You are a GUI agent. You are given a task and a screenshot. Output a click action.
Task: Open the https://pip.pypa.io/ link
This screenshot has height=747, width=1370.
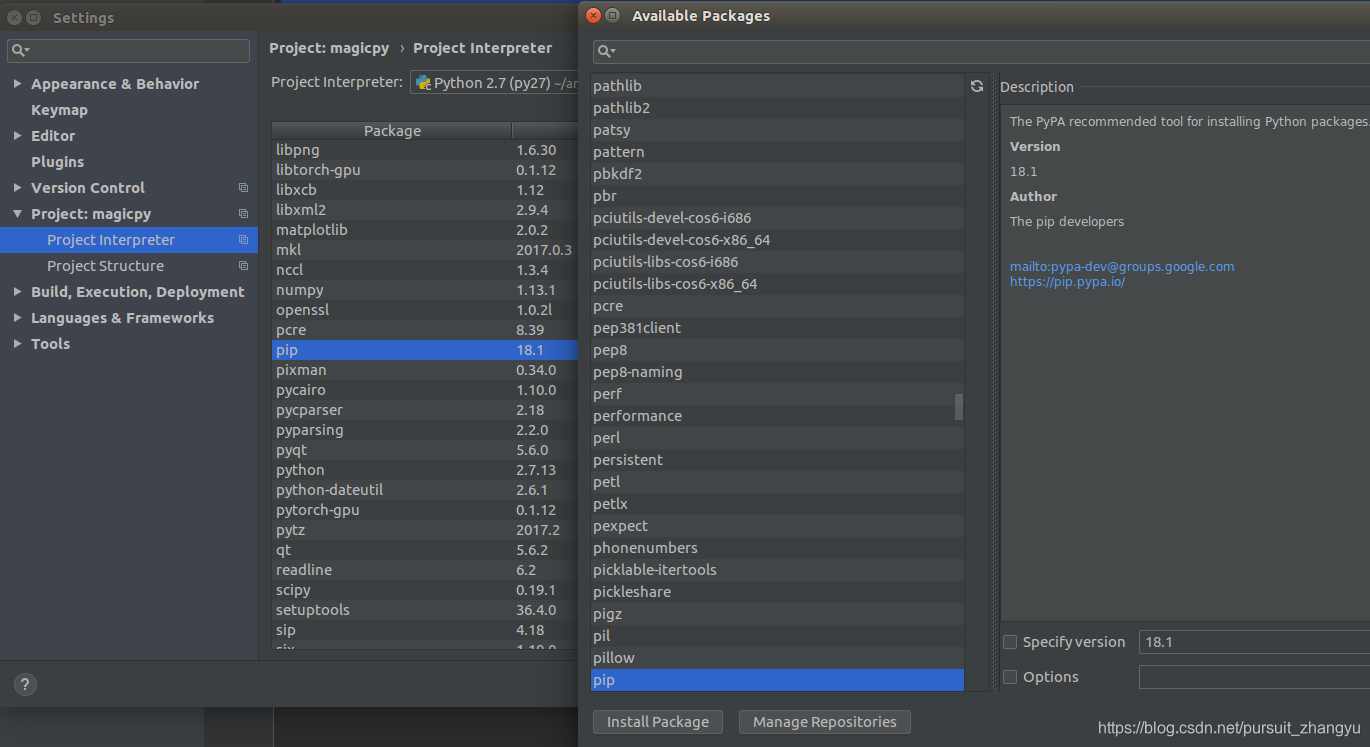(1067, 282)
